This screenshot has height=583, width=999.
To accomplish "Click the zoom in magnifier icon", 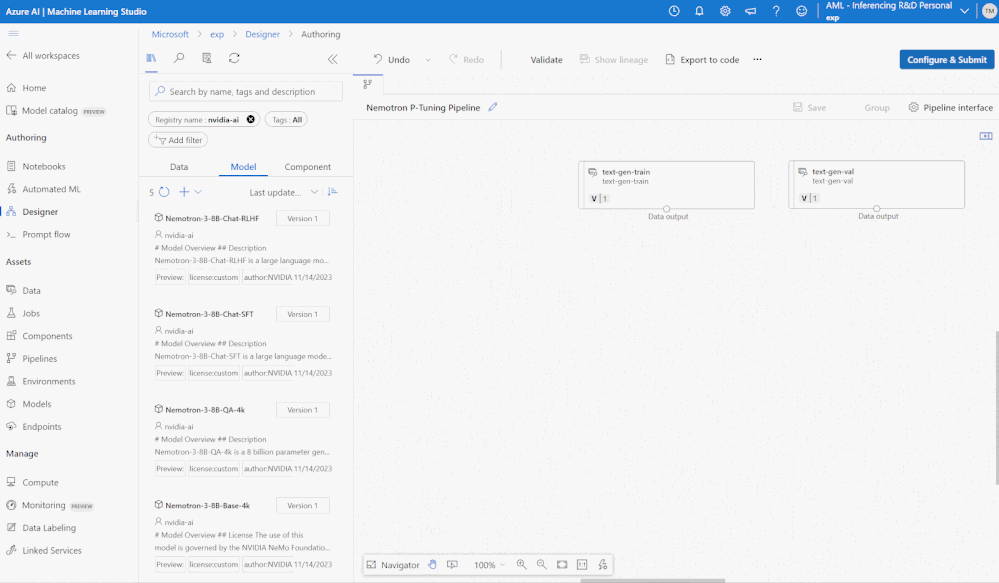I will [521, 565].
